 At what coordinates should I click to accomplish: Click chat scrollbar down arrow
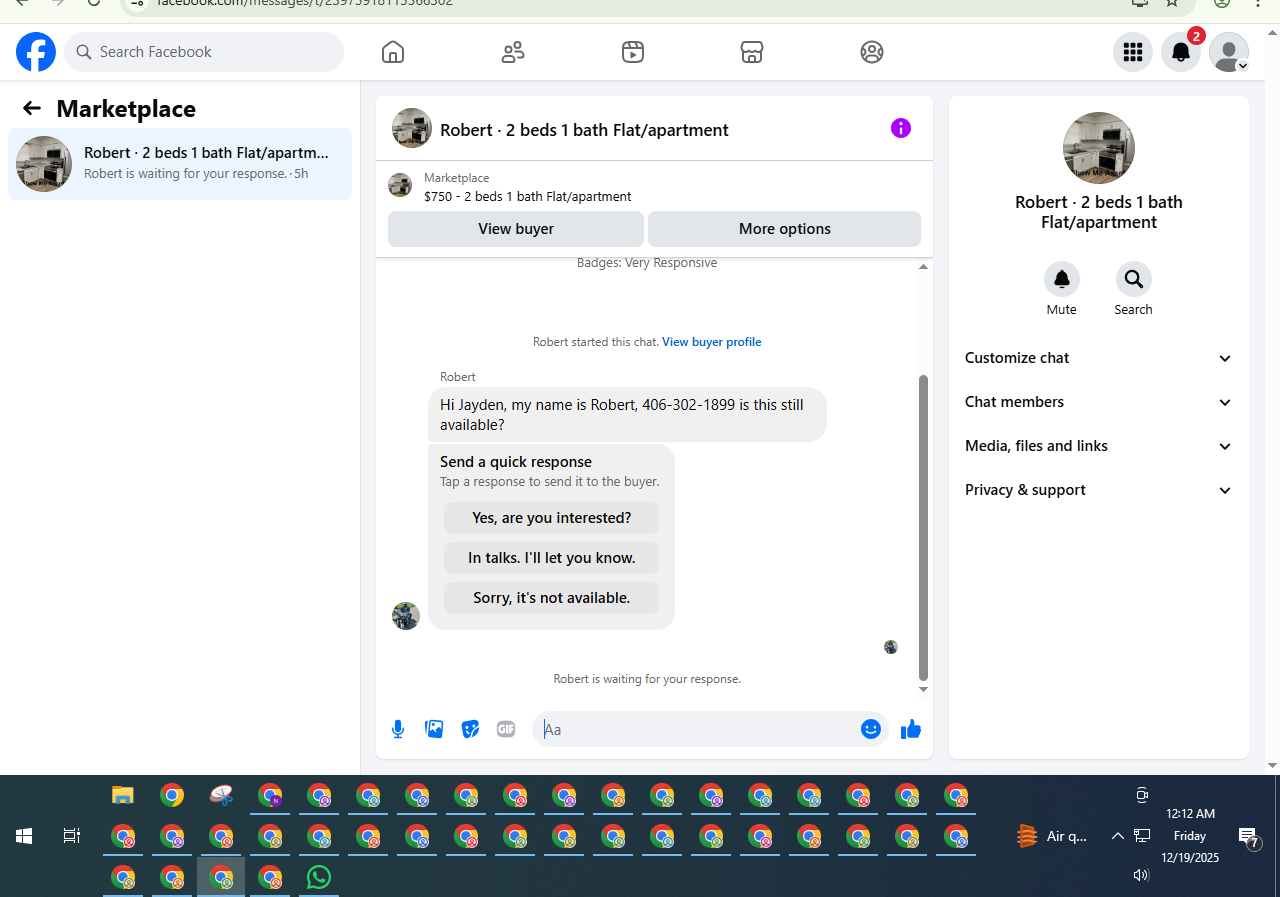tap(923, 690)
